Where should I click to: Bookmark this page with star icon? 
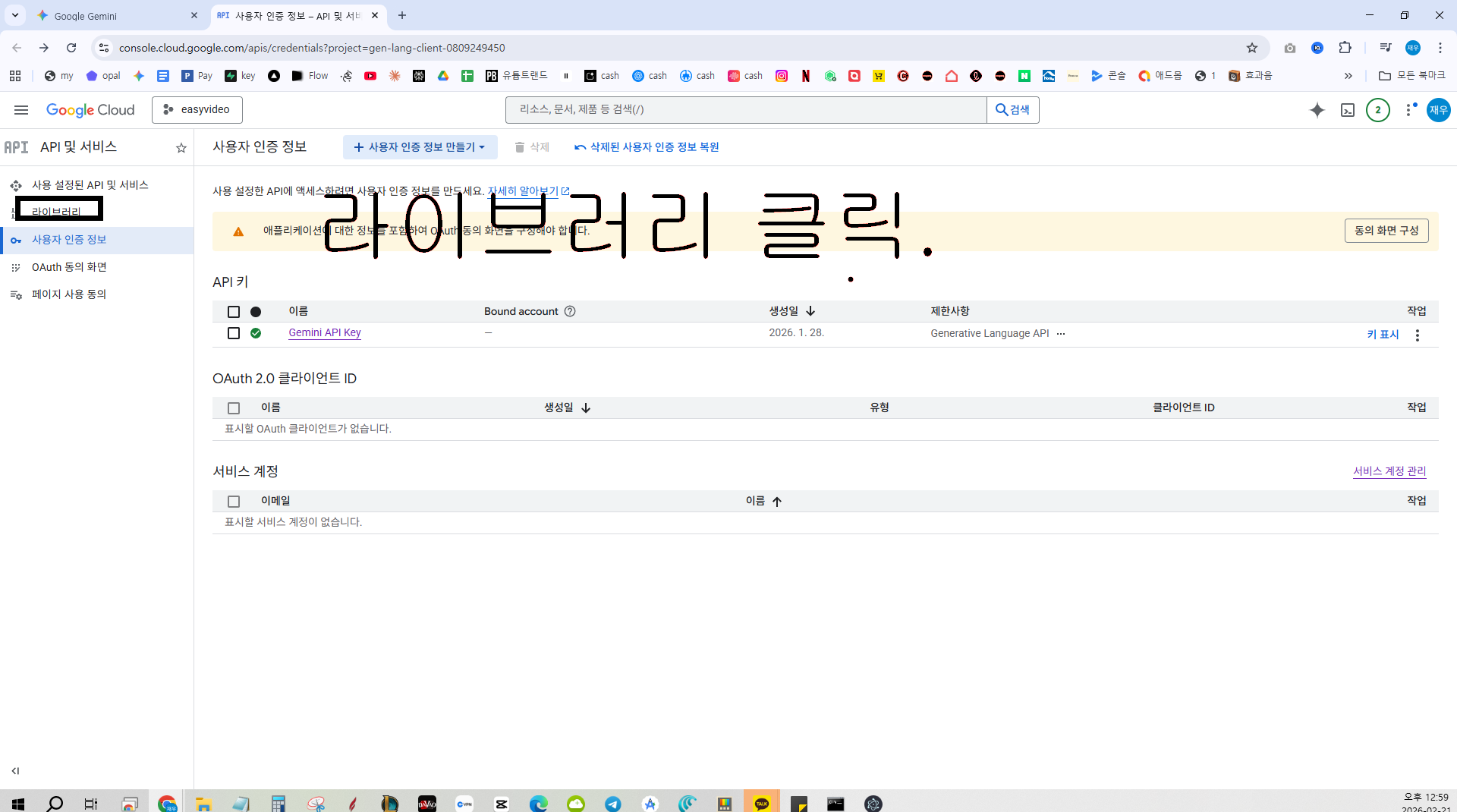coord(1252,48)
